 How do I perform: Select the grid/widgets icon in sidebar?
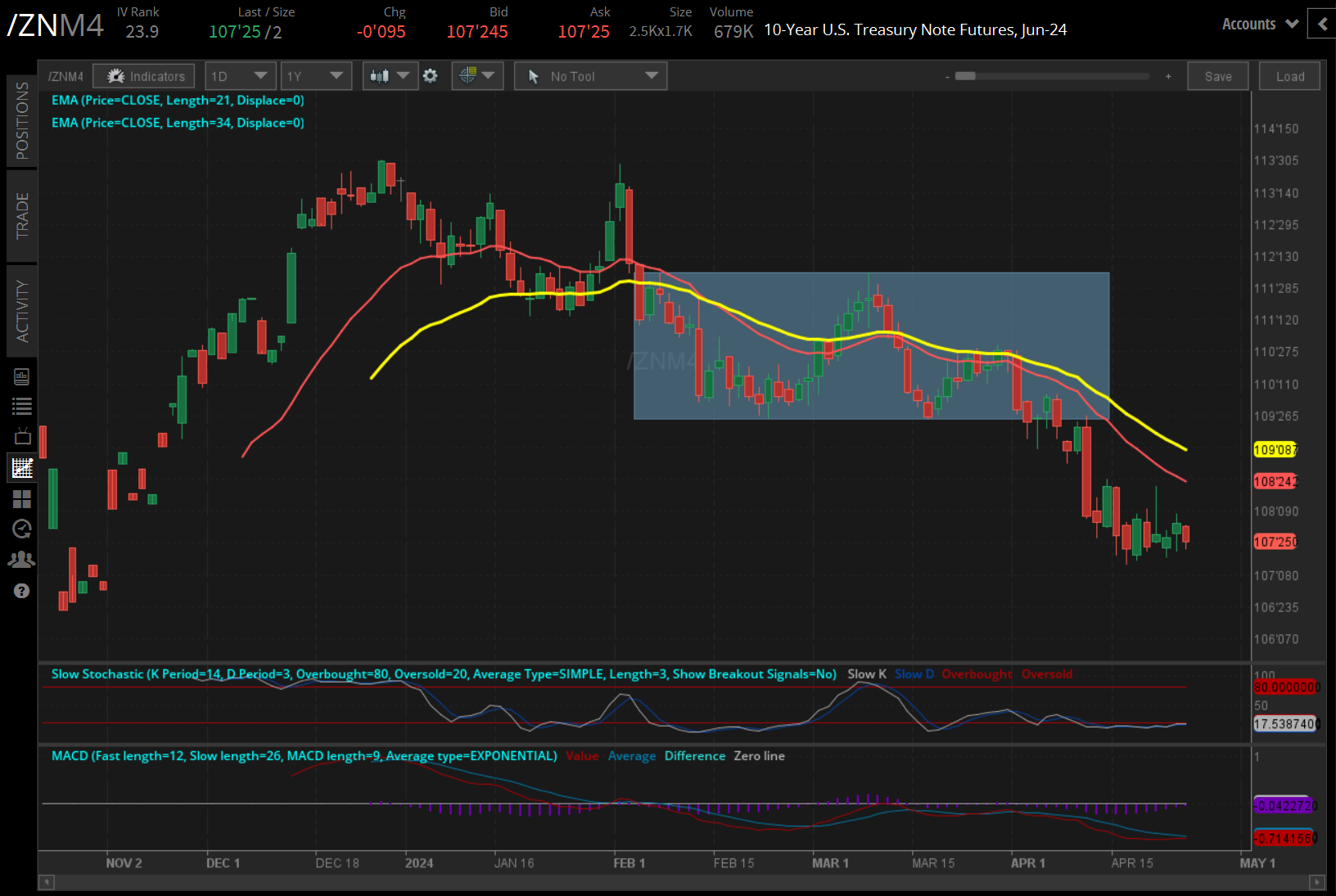click(x=22, y=499)
